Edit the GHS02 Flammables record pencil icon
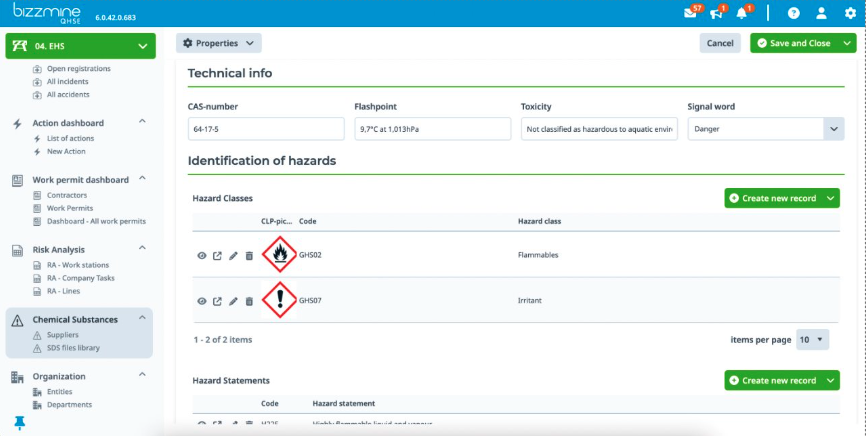 (x=233, y=256)
